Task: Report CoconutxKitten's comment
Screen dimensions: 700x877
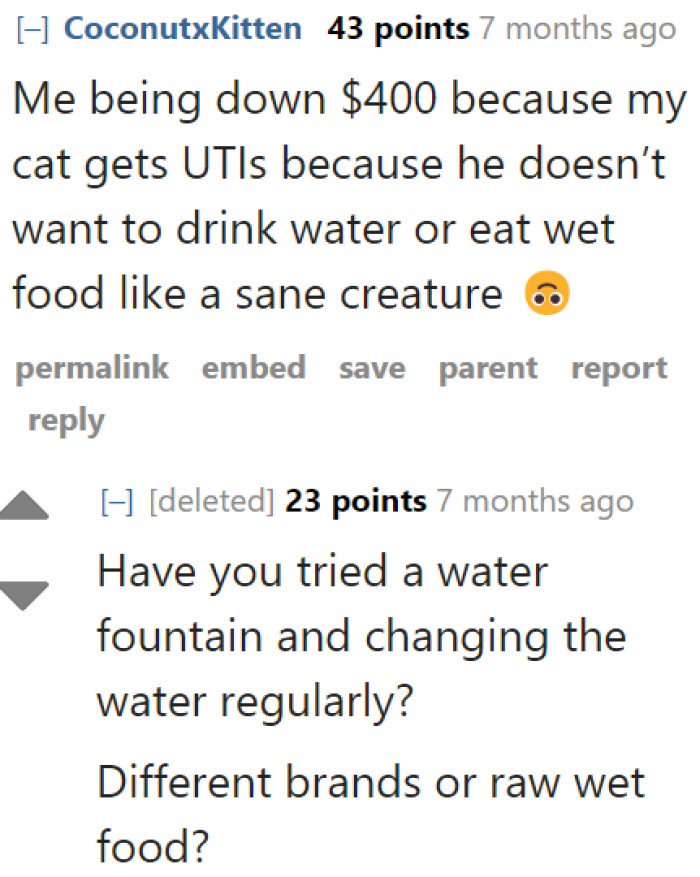Action: tap(618, 369)
